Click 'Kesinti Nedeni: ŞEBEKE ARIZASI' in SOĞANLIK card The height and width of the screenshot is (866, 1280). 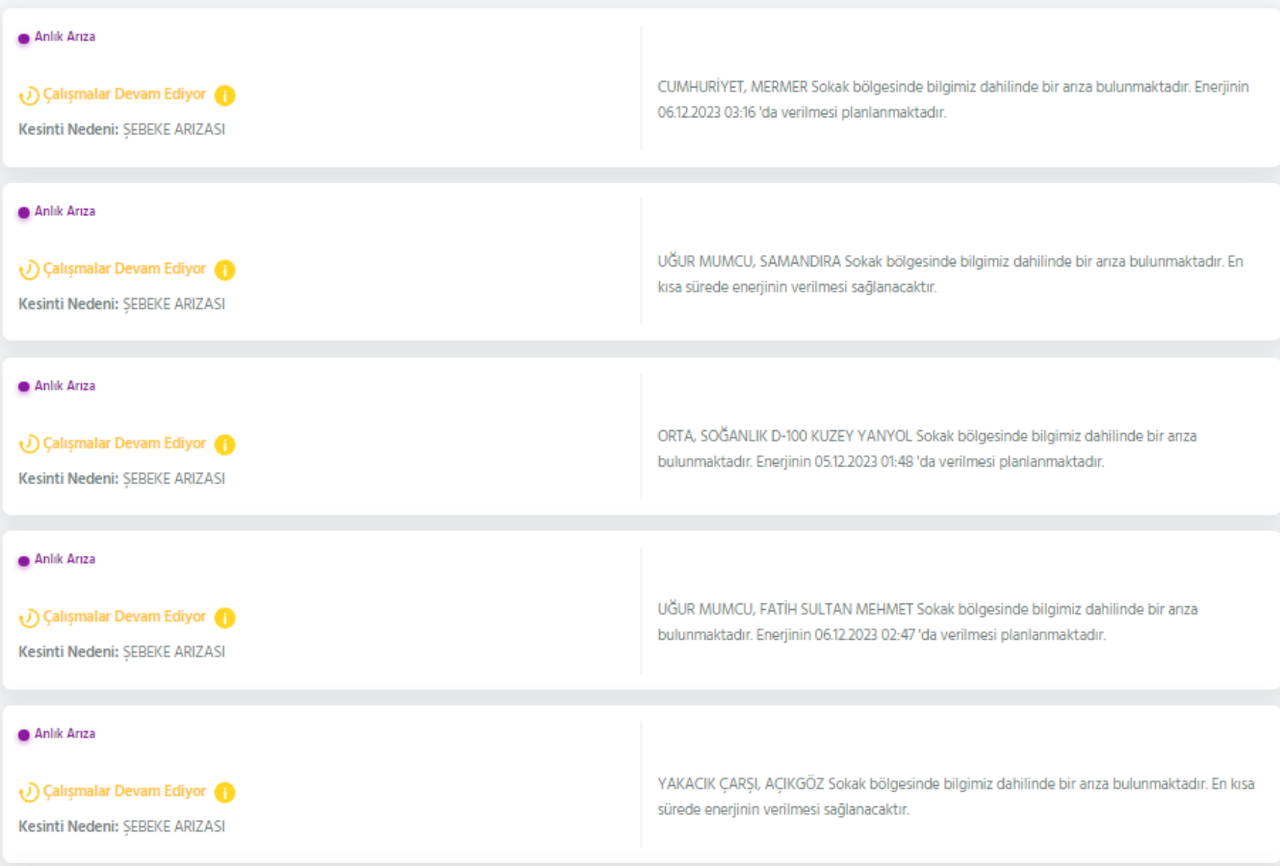(122, 478)
